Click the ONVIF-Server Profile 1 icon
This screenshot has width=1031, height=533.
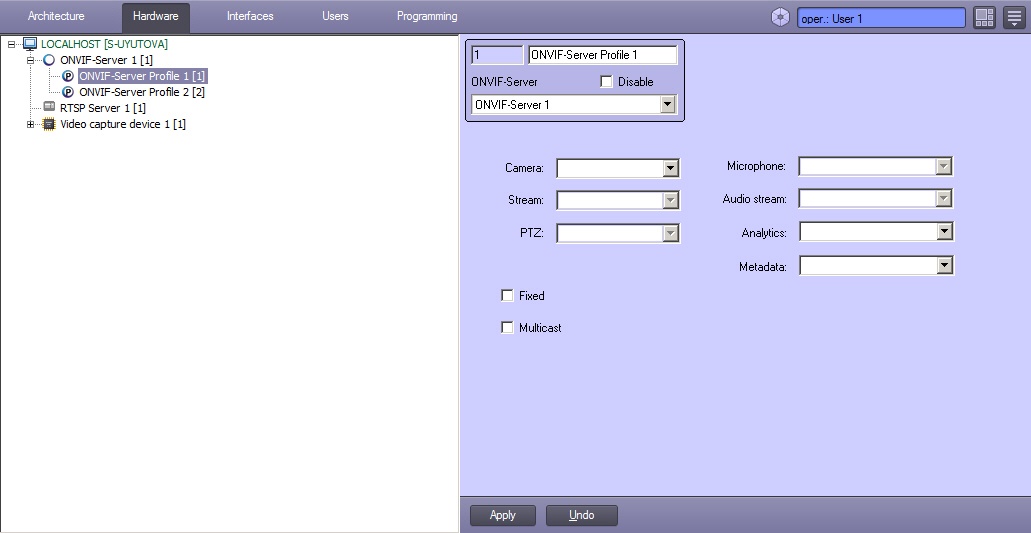coord(68,76)
